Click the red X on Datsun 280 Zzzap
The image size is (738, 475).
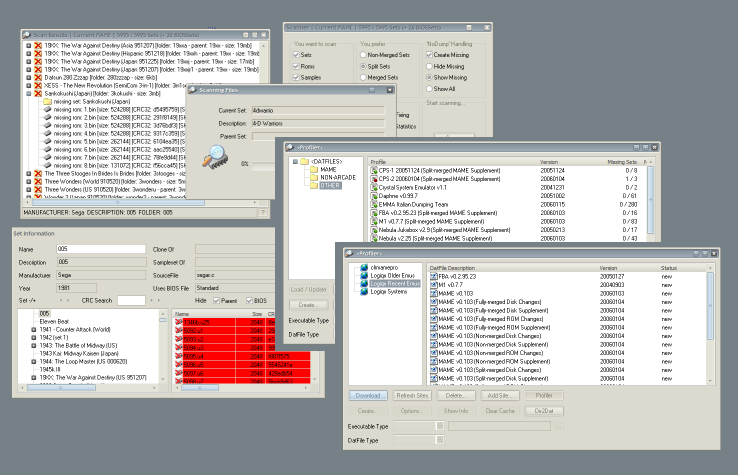pyautogui.click(x=39, y=78)
